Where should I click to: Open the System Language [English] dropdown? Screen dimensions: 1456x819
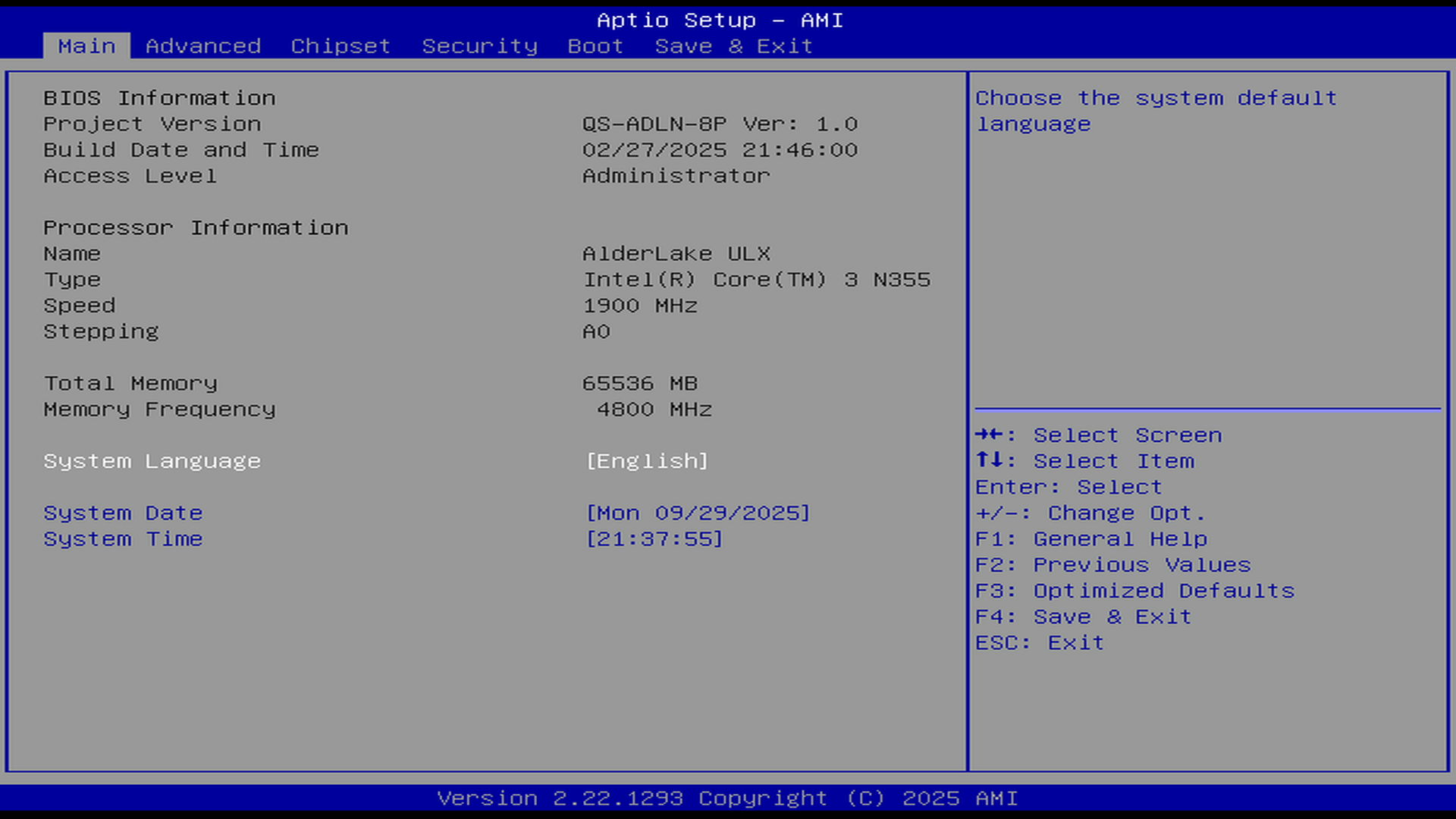647,461
